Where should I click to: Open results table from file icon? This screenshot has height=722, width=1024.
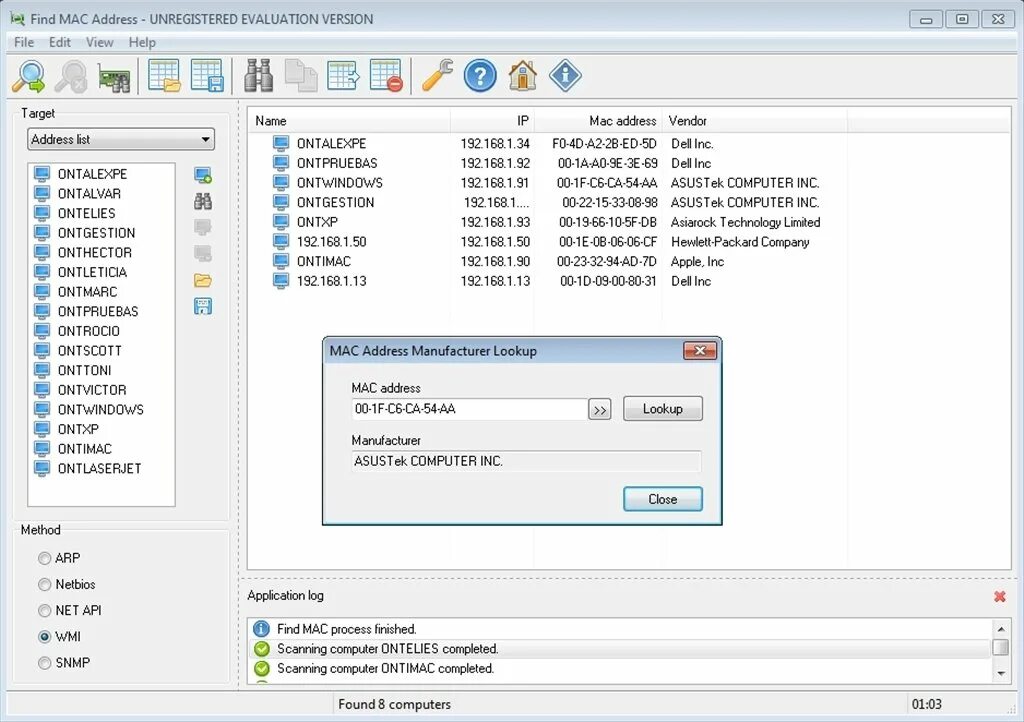(x=164, y=76)
